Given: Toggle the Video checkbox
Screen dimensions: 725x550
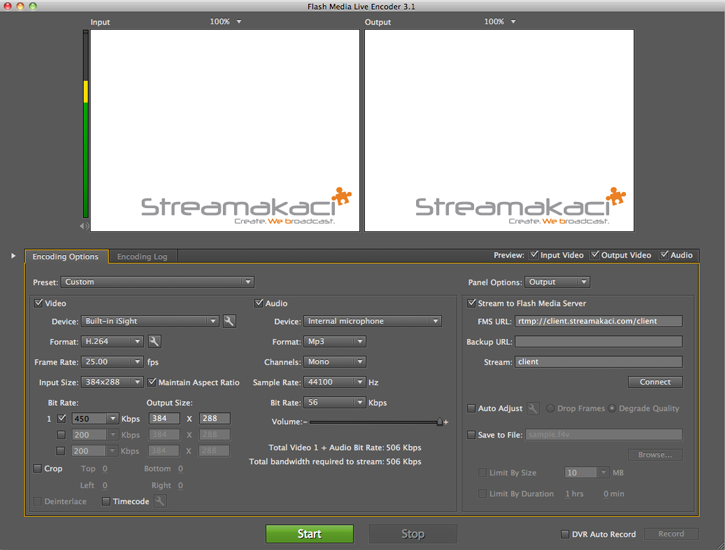Looking at the screenshot, I should pos(39,303).
